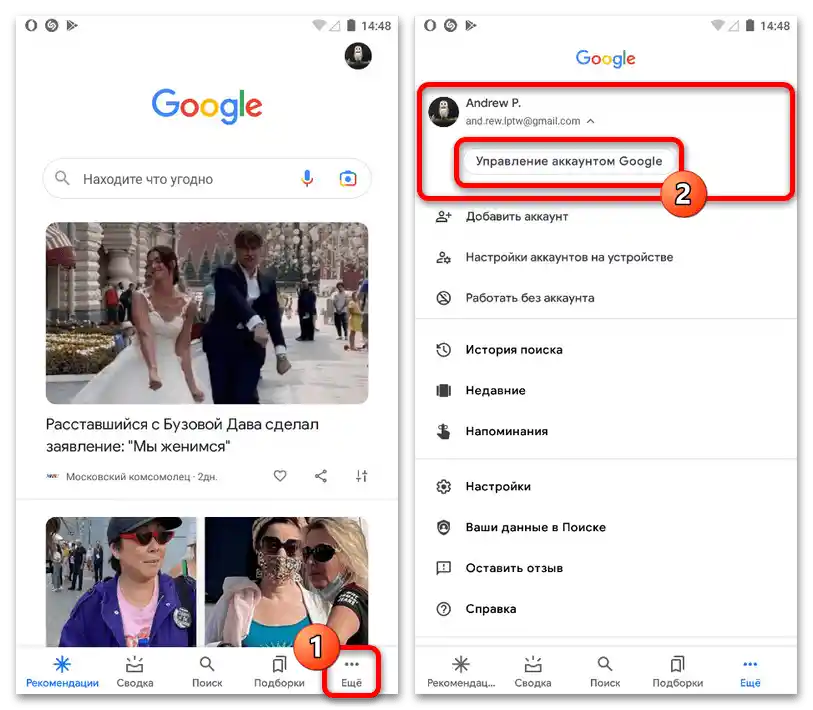The height and width of the screenshot is (710, 813).
Task: Tap Andrew P. profile picture in menu
Action: [443, 112]
